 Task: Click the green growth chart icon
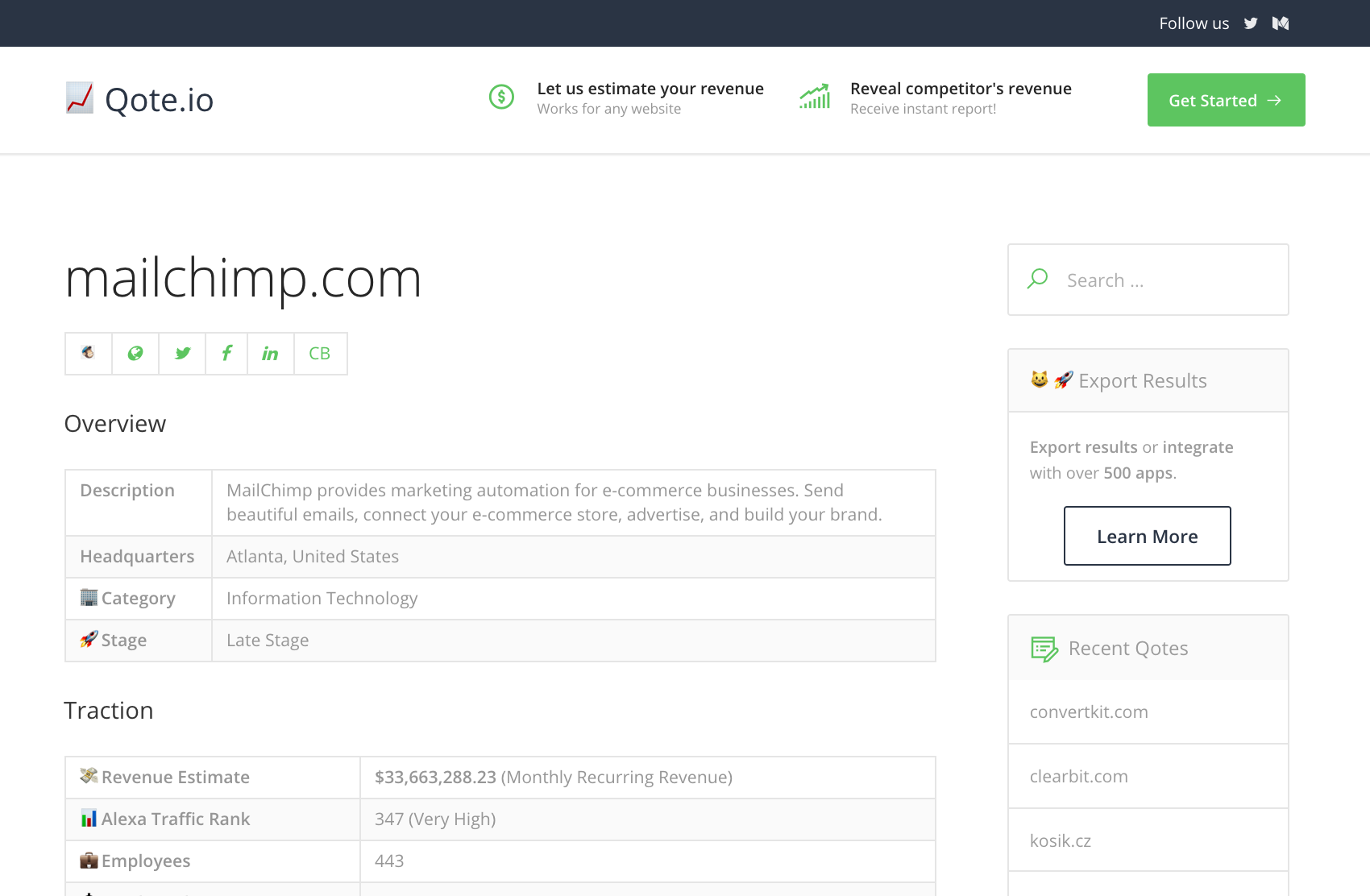(x=815, y=97)
